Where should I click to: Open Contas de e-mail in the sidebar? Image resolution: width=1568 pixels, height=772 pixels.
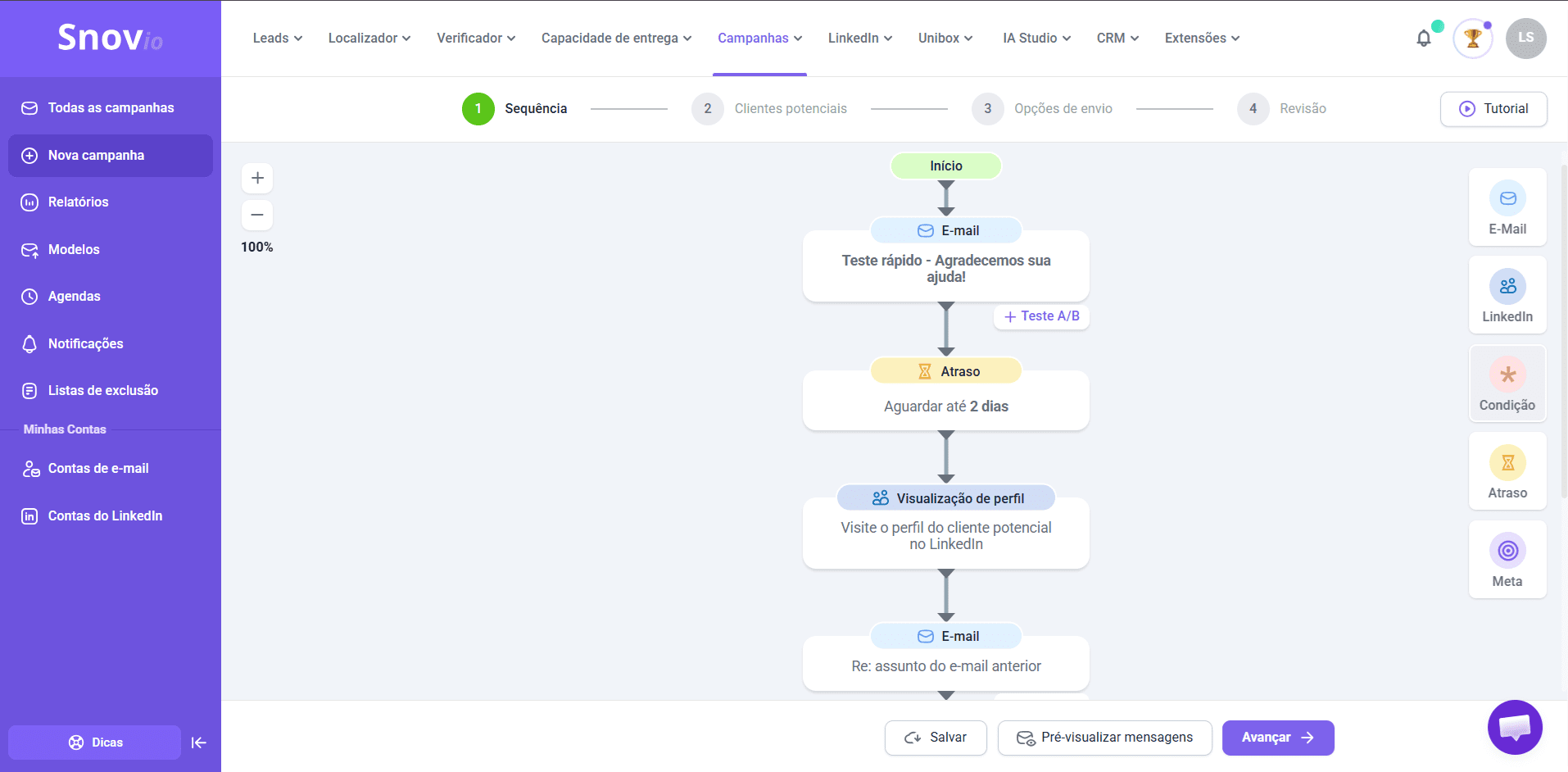tap(98, 469)
